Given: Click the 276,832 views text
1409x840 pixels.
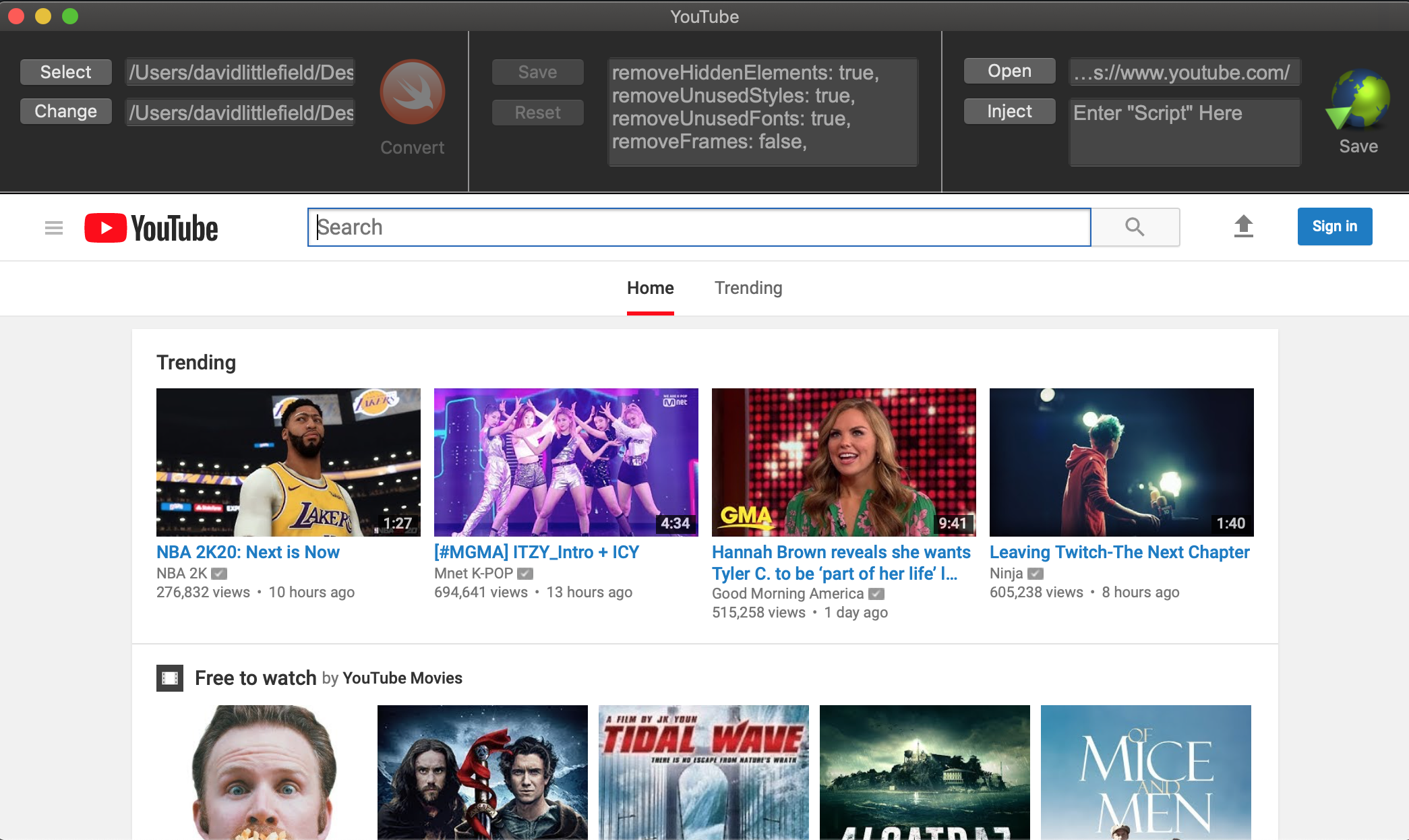Looking at the screenshot, I should click(203, 593).
